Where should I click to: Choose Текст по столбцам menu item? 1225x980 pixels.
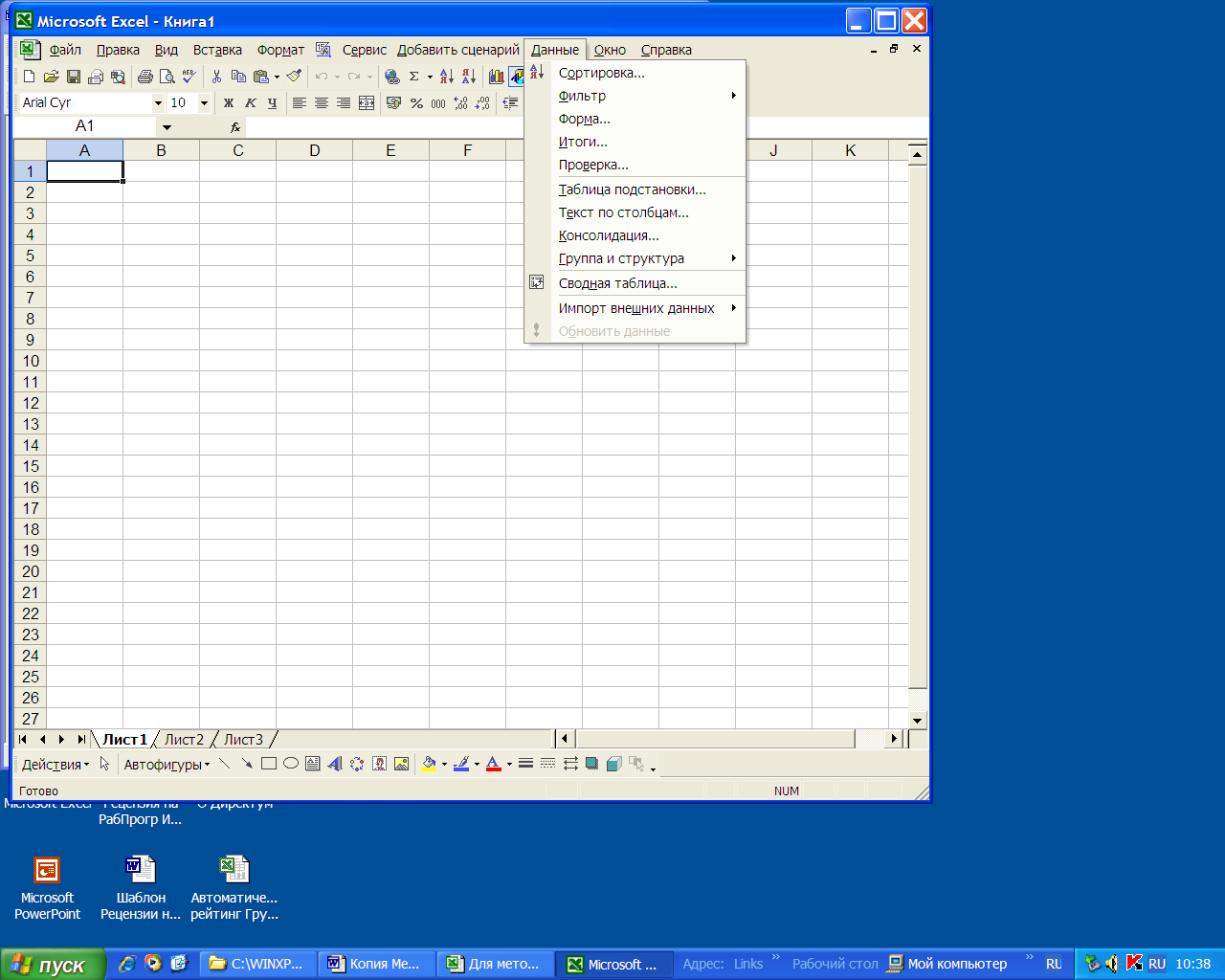635,212
